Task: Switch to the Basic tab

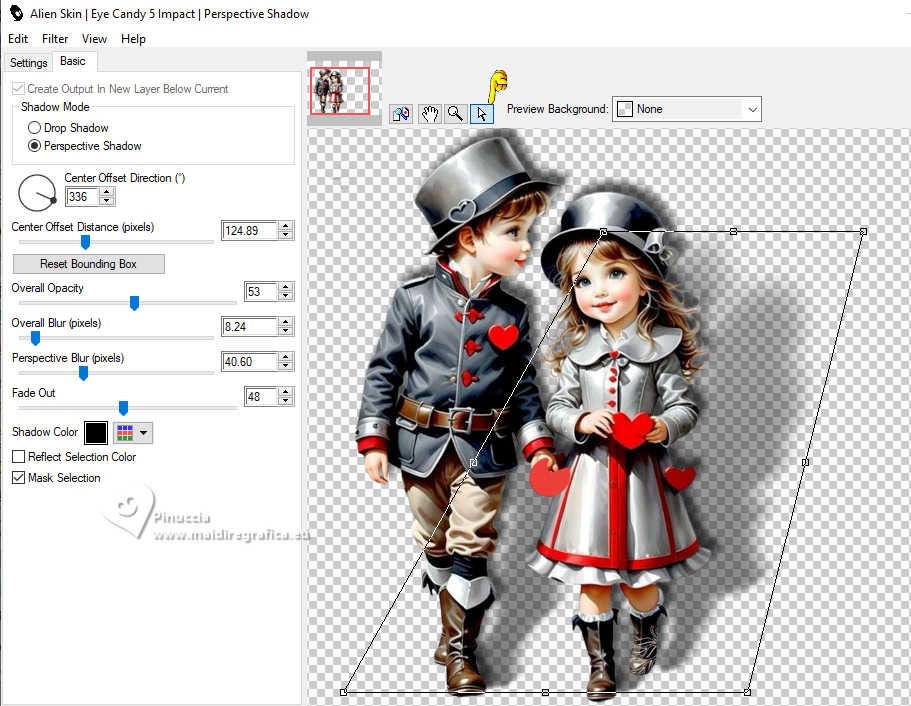Action: pos(73,61)
